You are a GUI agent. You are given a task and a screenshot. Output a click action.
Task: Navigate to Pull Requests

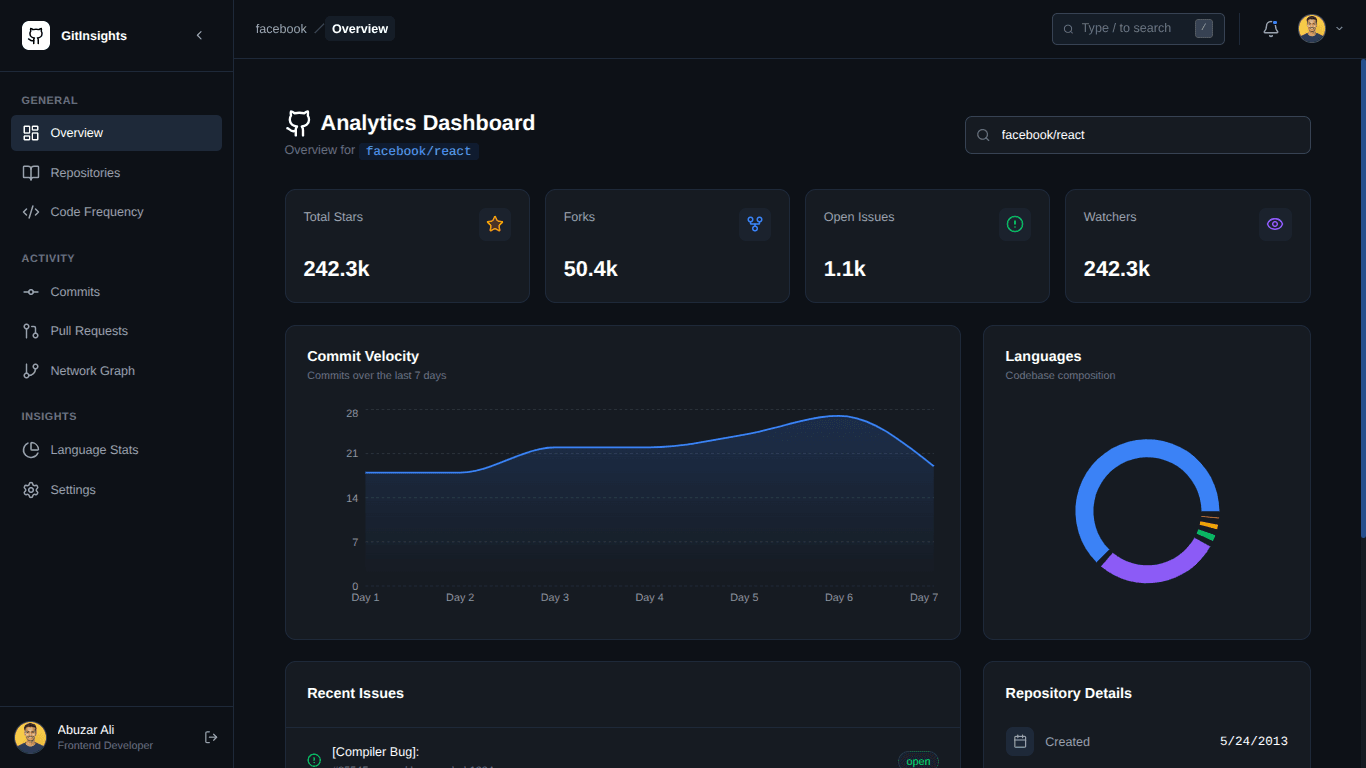click(x=116, y=331)
